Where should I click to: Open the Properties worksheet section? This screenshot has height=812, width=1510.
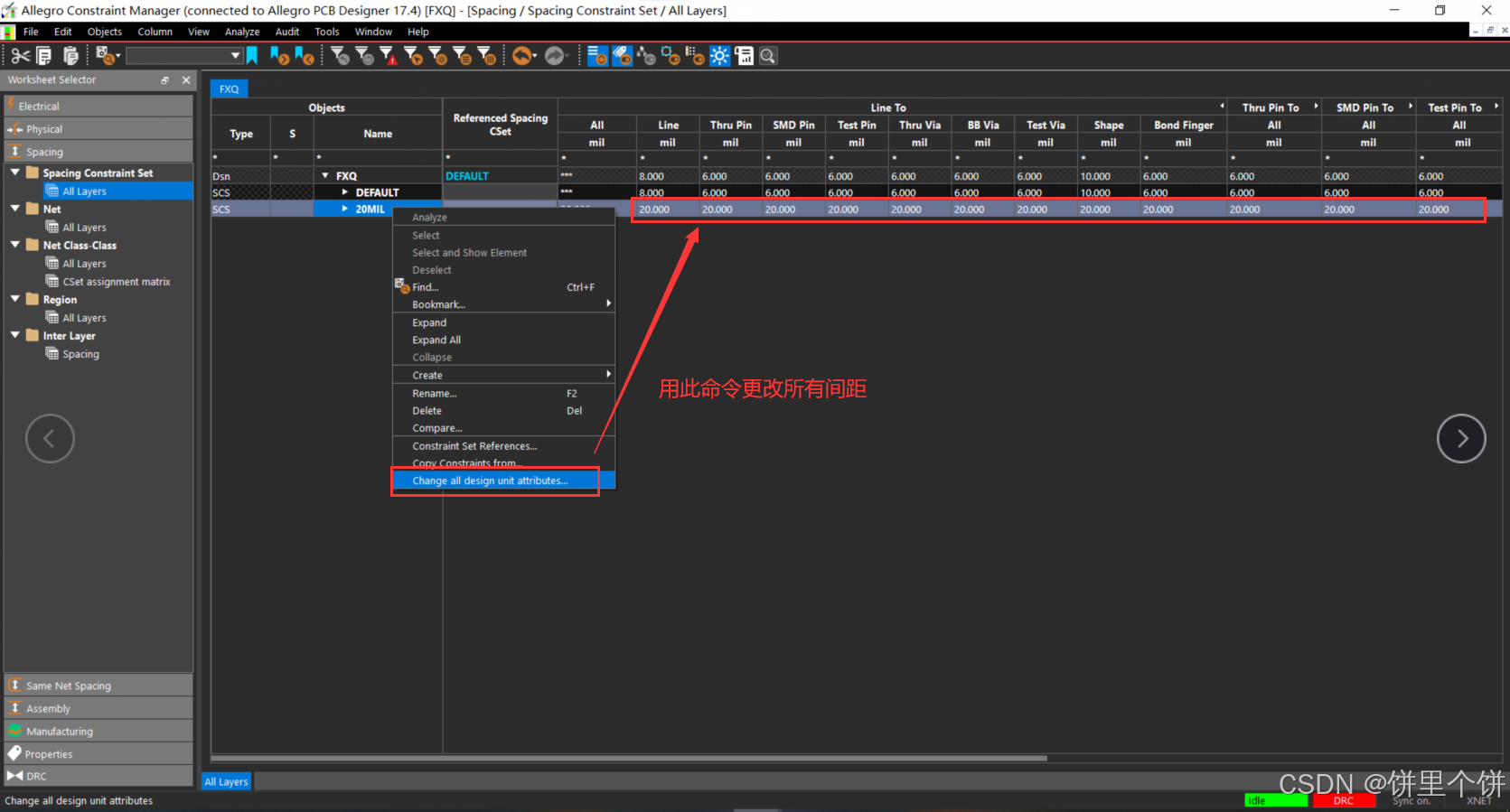tap(98, 754)
